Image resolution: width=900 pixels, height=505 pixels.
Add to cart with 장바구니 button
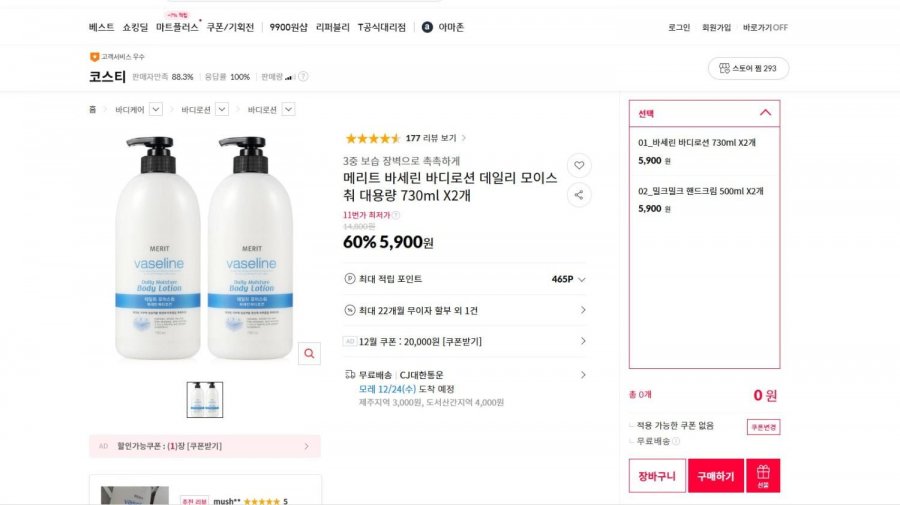pyautogui.click(x=657, y=476)
